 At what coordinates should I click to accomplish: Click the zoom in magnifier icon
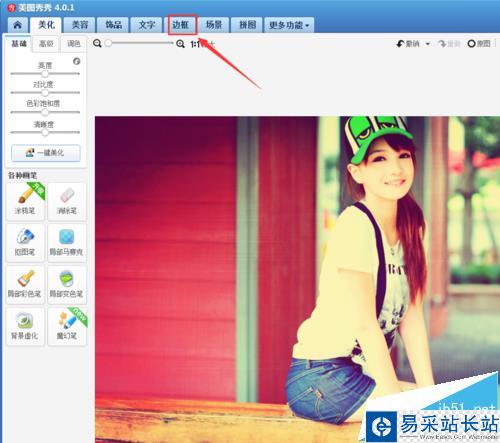[180, 44]
